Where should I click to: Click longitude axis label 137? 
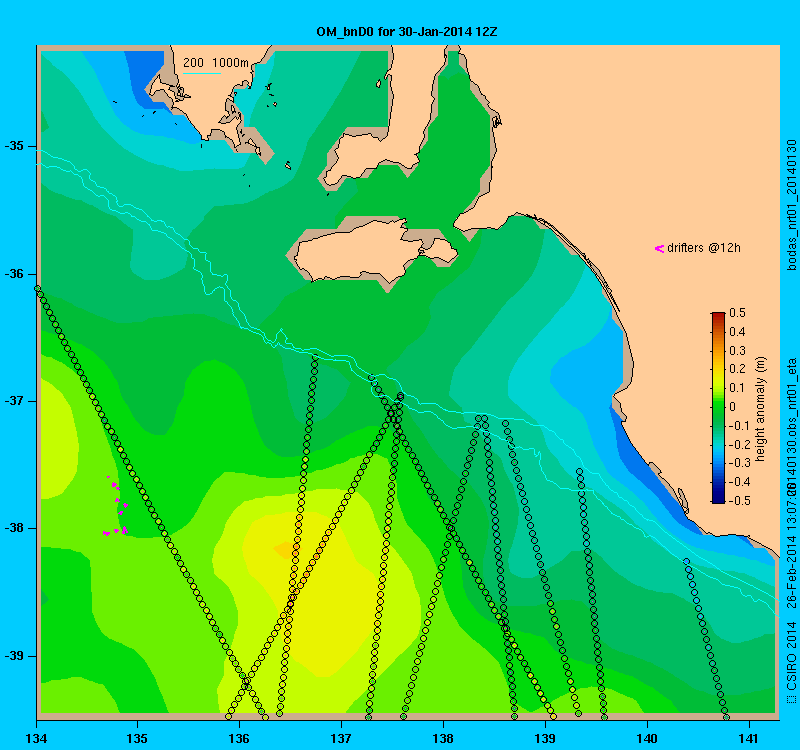[x=341, y=738]
